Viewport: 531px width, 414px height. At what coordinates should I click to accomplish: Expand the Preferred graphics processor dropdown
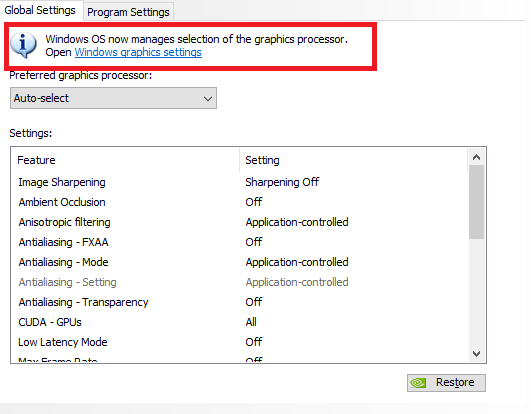[113, 98]
